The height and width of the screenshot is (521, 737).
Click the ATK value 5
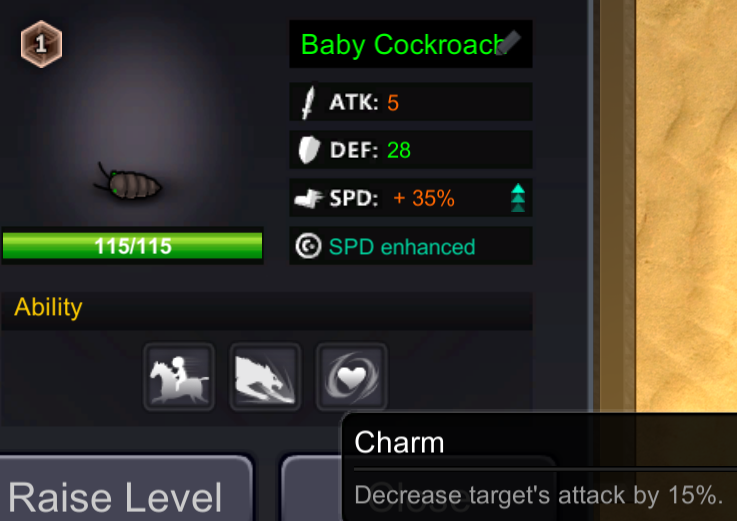pyautogui.click(x=393, y=103)
